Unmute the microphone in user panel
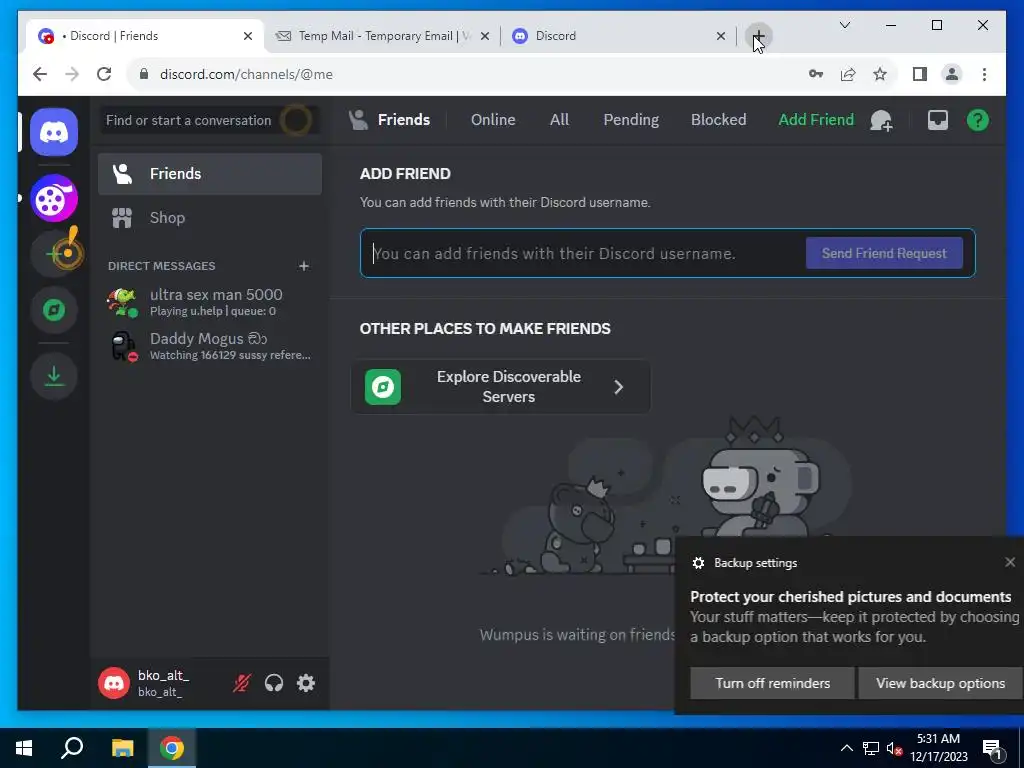The height and width of the screenshot is (768, 1024). [242, 683]
